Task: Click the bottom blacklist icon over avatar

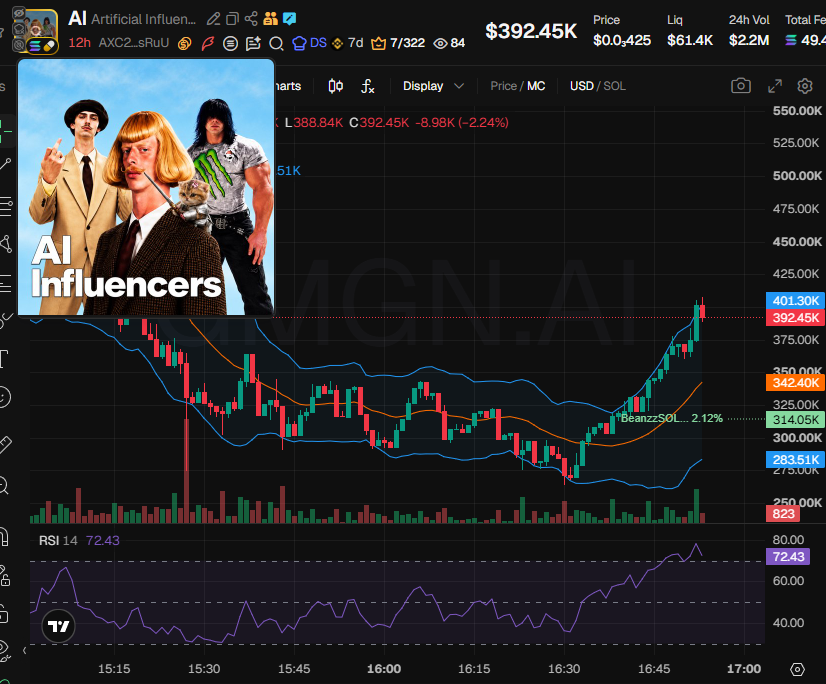Action: tap(19, 45)
